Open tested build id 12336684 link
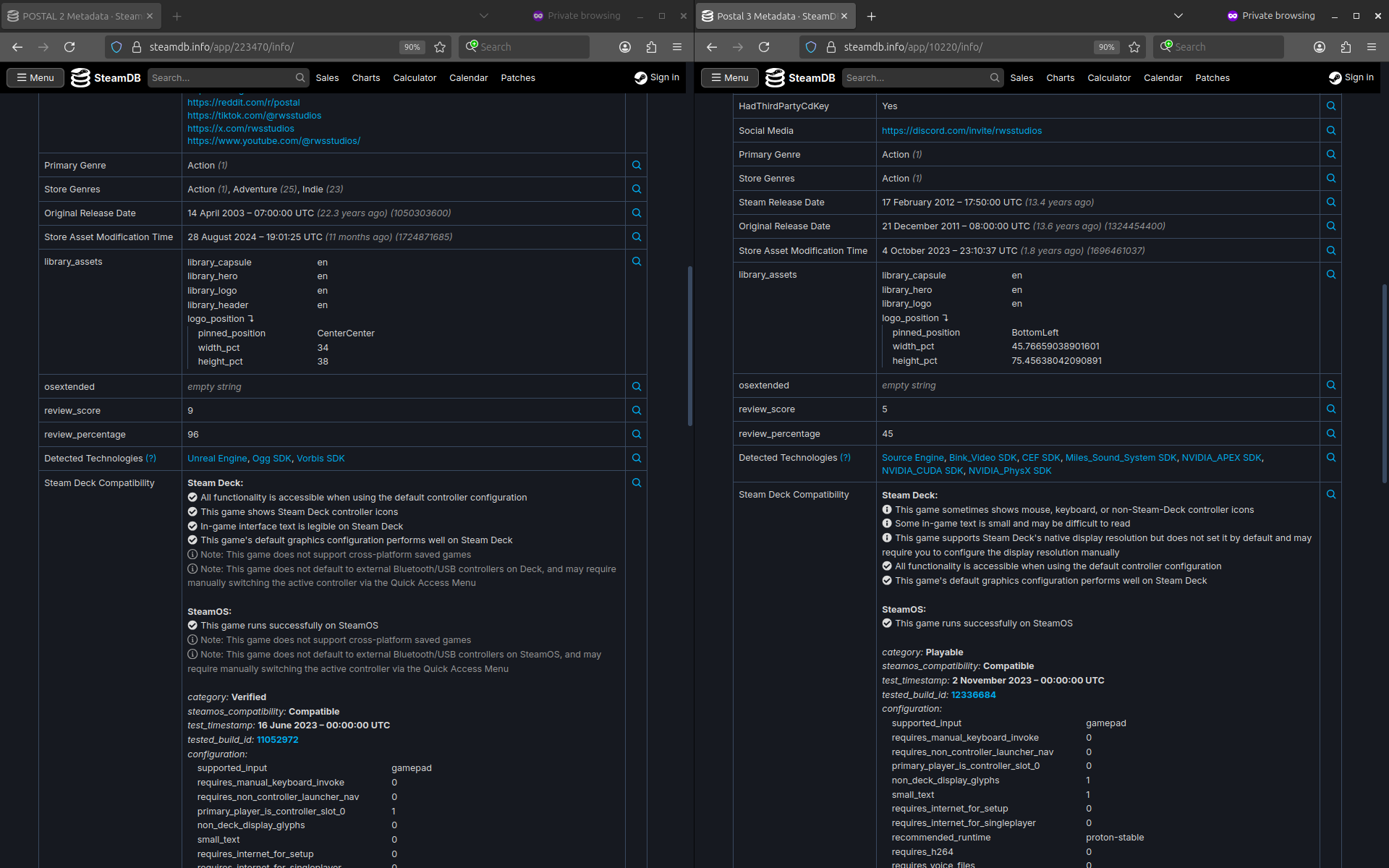 click(x=973, y=695)
